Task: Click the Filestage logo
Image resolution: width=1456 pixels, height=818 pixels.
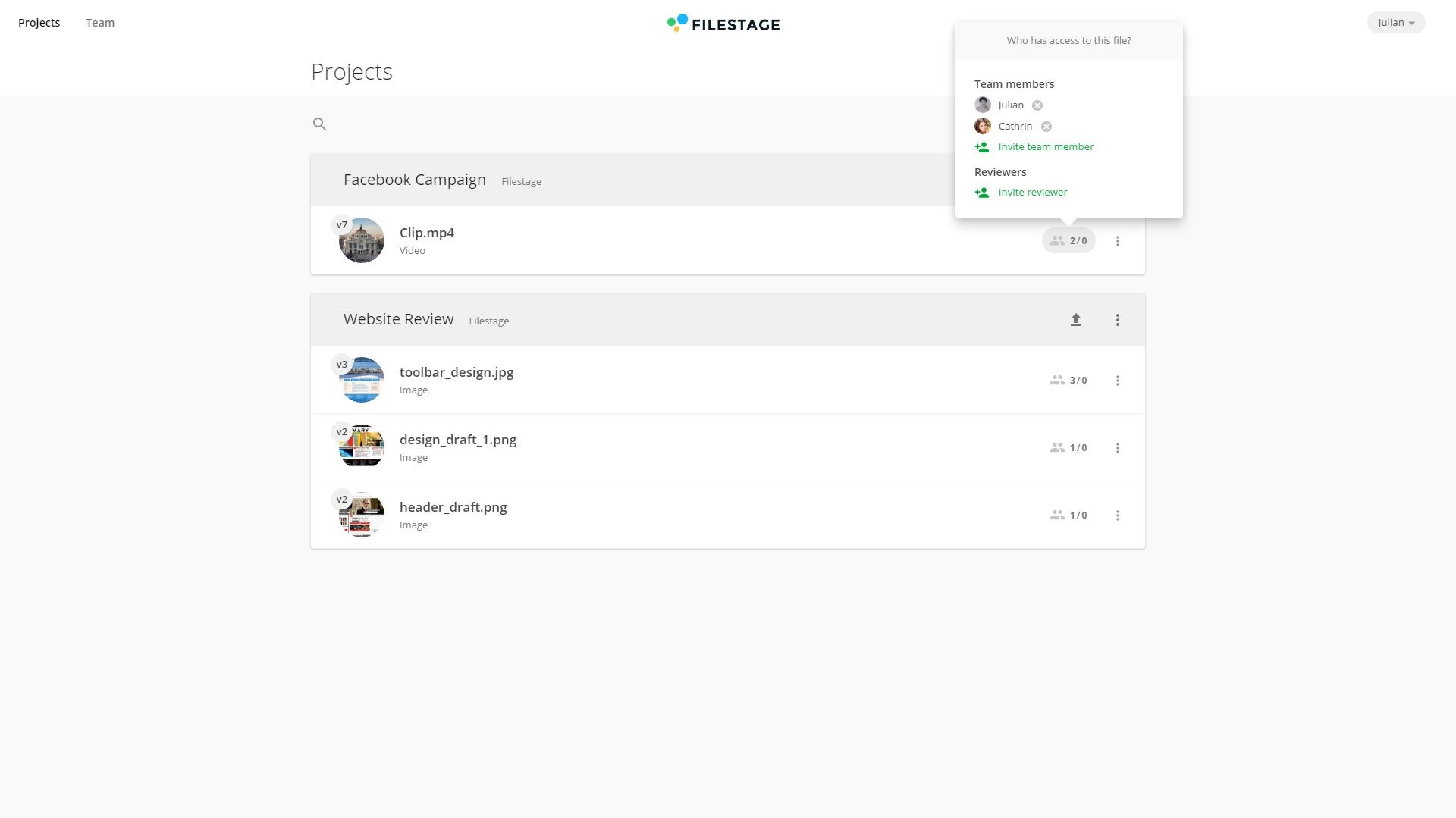Action: pos(723,24)
